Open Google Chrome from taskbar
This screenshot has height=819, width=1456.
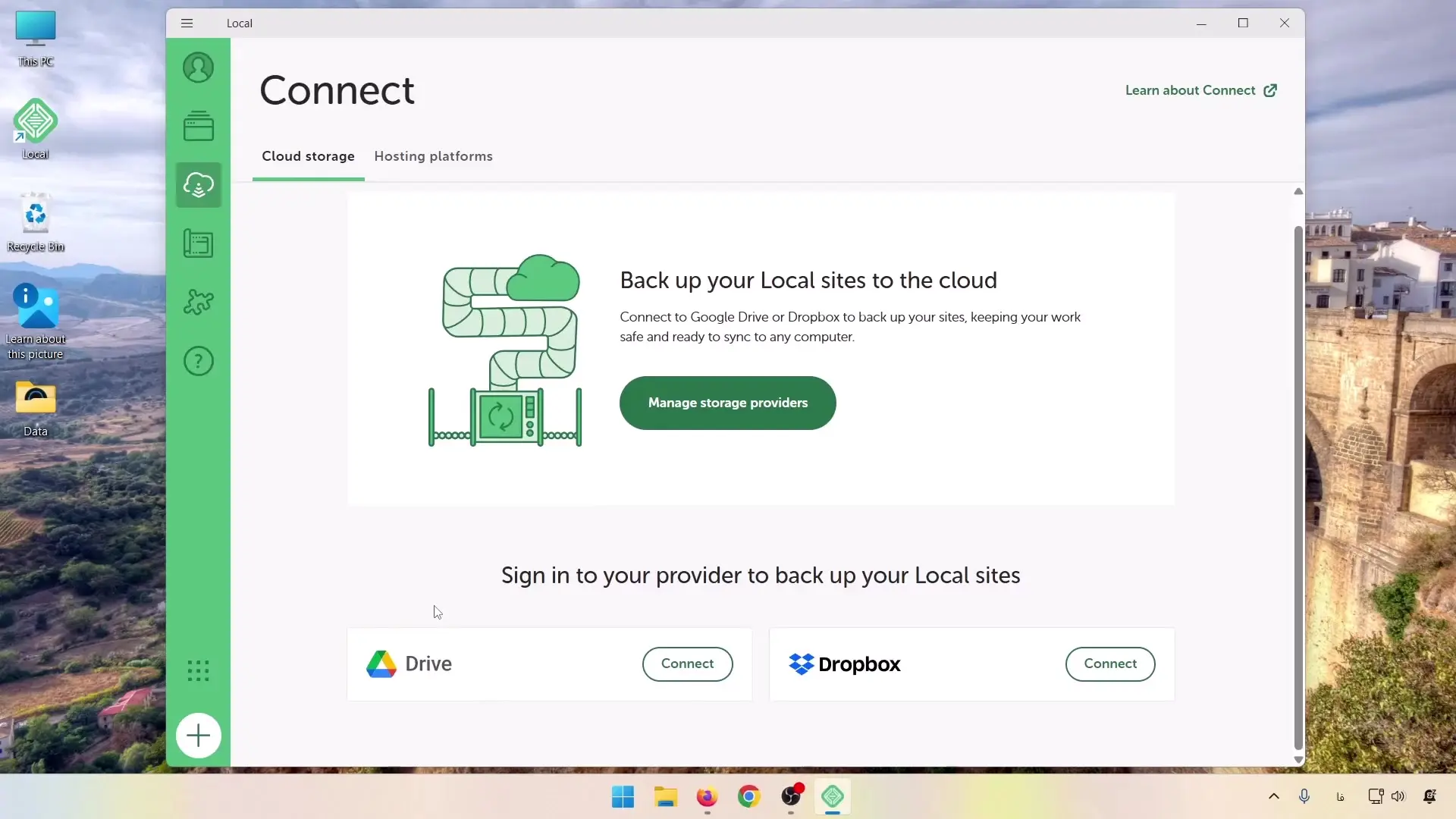click(748, 796)
